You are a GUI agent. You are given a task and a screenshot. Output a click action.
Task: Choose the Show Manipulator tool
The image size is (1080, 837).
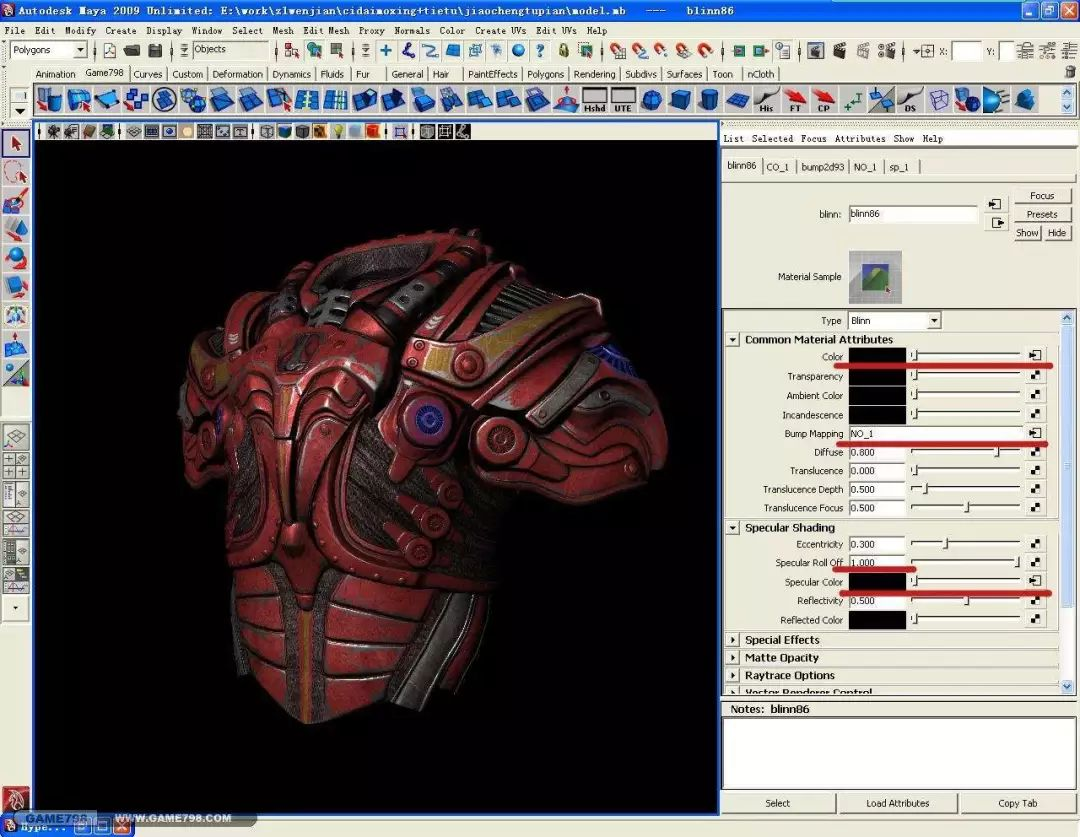16,373
